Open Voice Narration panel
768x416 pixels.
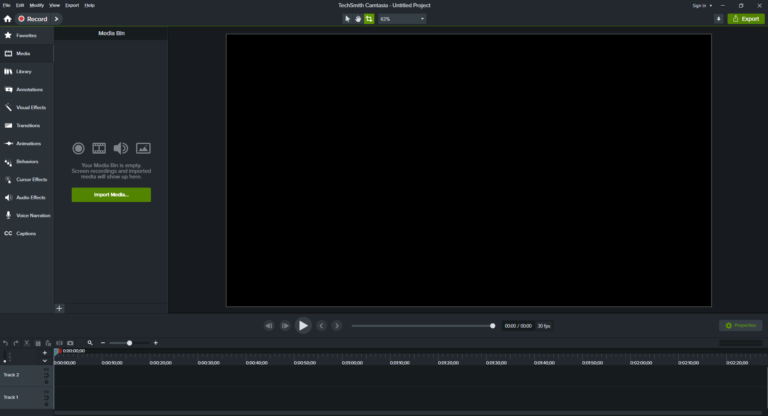click(27, 216)
